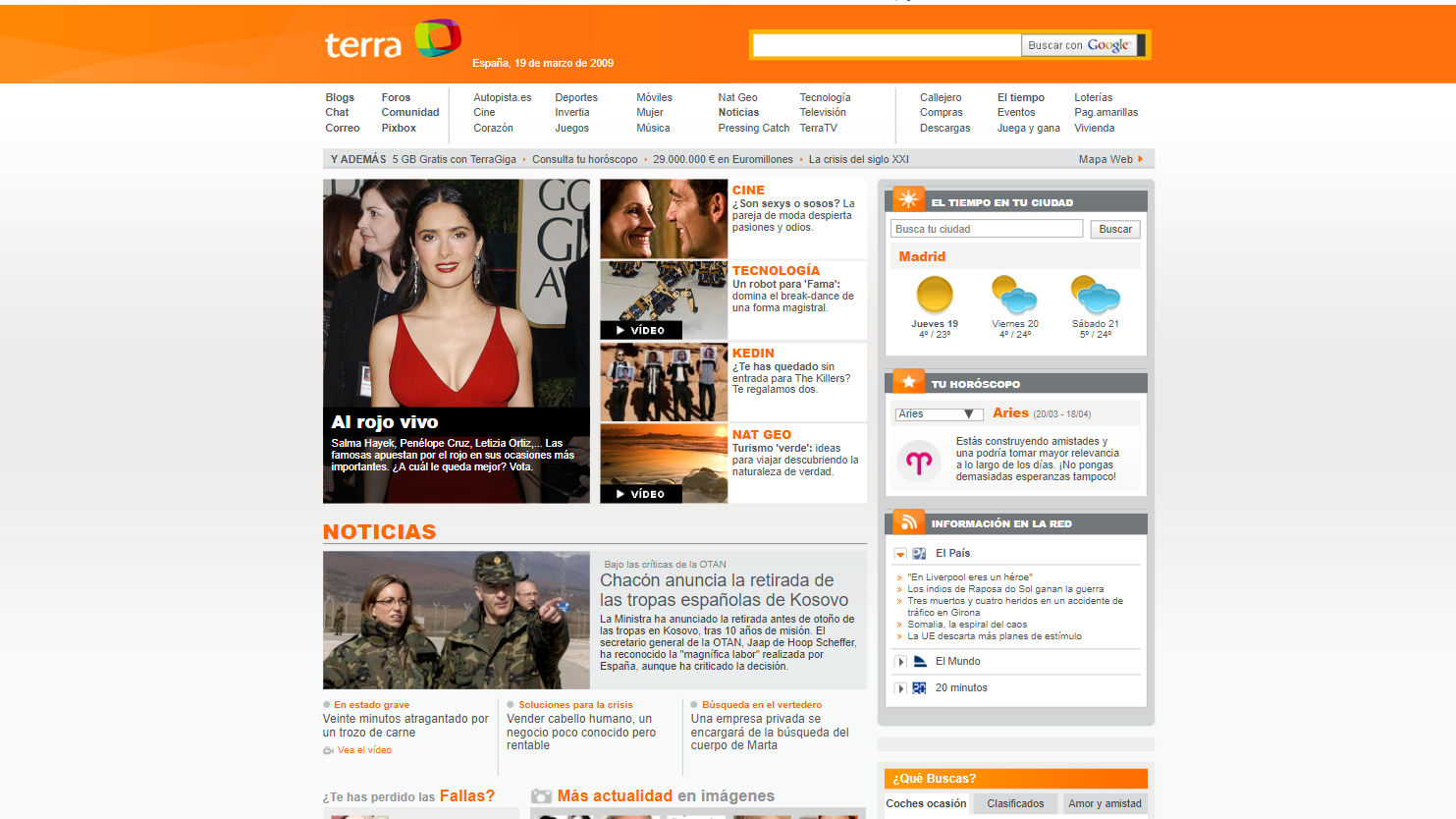Viewport: 1456px width, 819px height.
Task: Click the sun icon in El tiempo header
Action: point(908,200)
